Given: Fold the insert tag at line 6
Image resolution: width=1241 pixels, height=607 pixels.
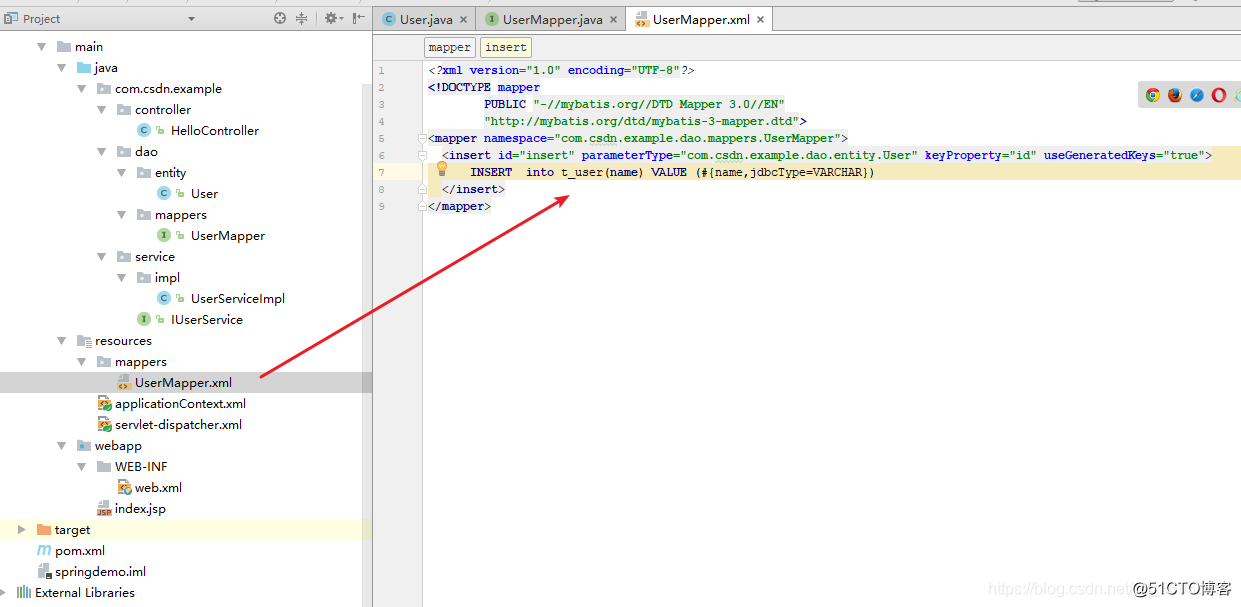Looking at the screenshot, I should pyautogui.click(x=423, y=156).
